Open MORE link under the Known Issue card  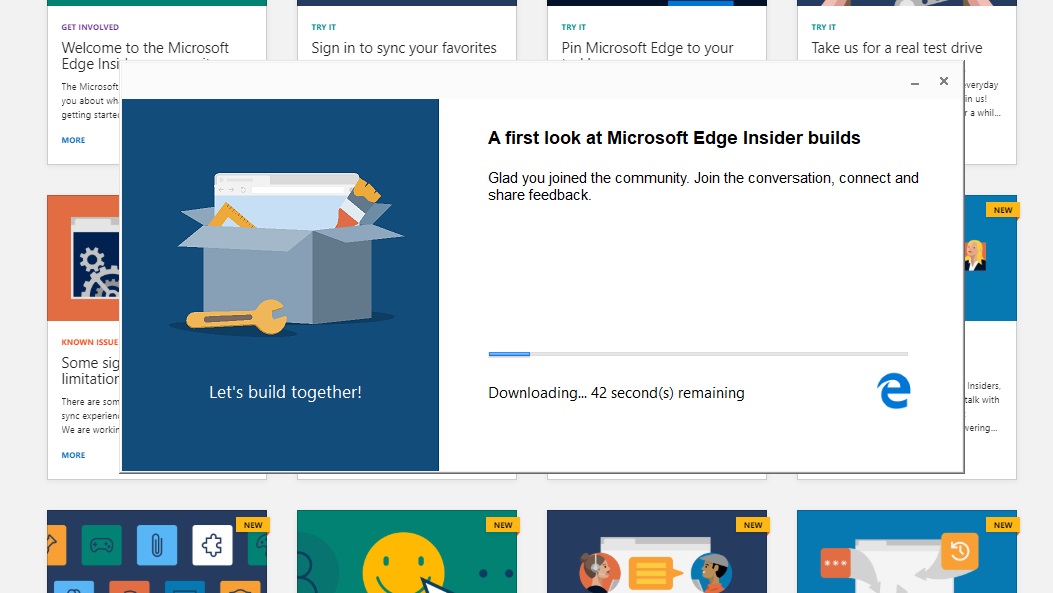[73, 455]
